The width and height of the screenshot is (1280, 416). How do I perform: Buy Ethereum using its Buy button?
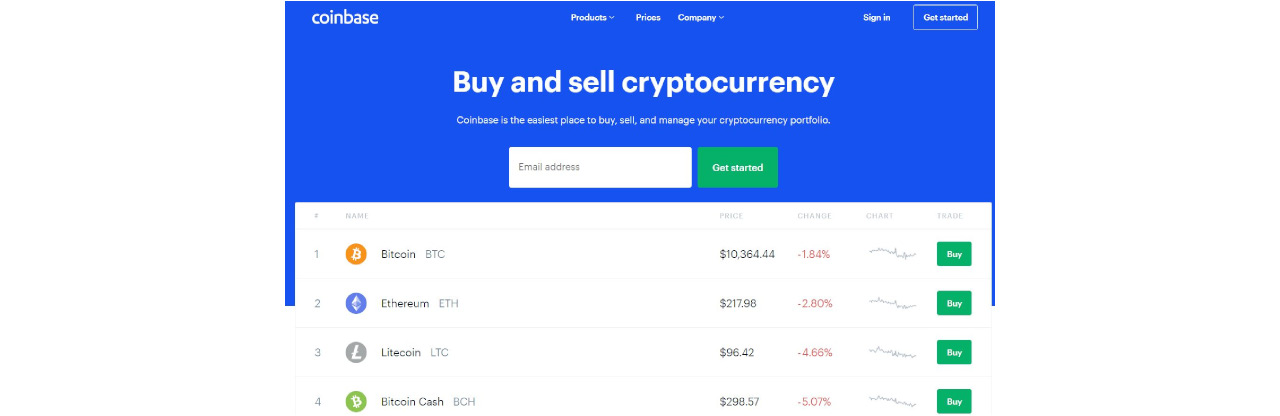(954, 303)
